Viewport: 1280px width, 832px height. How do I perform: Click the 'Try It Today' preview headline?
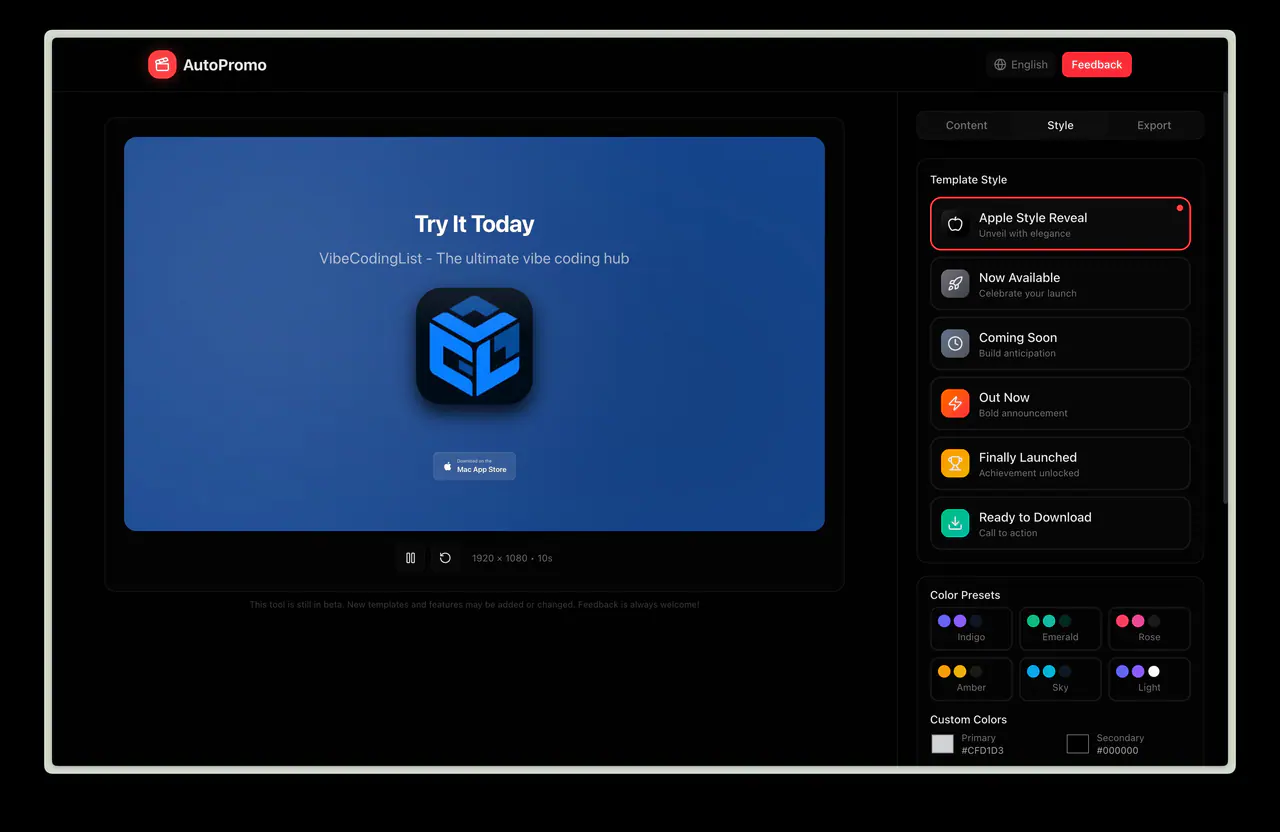(x=474, y=224)
